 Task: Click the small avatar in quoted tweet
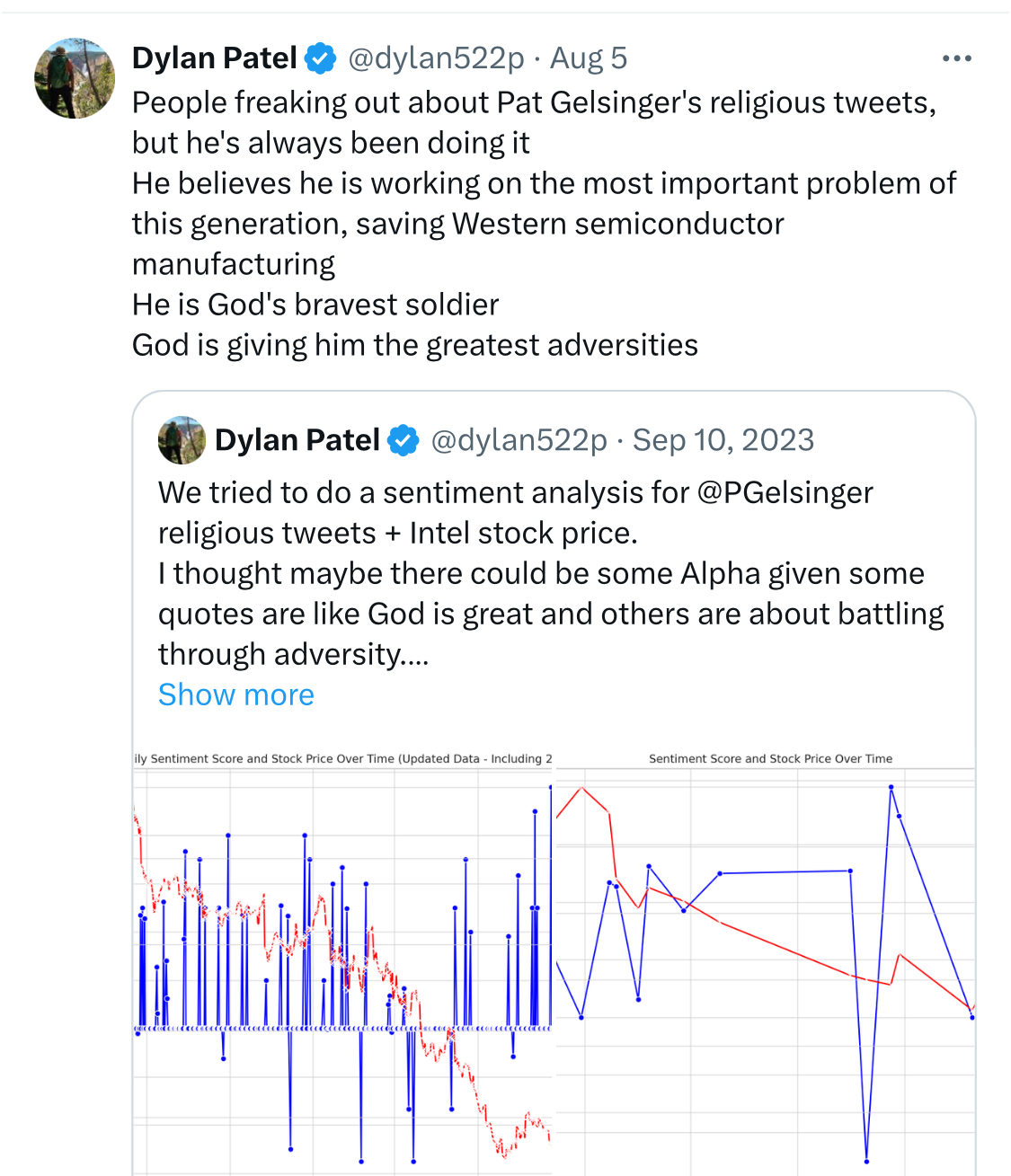[x=182, y=440]
